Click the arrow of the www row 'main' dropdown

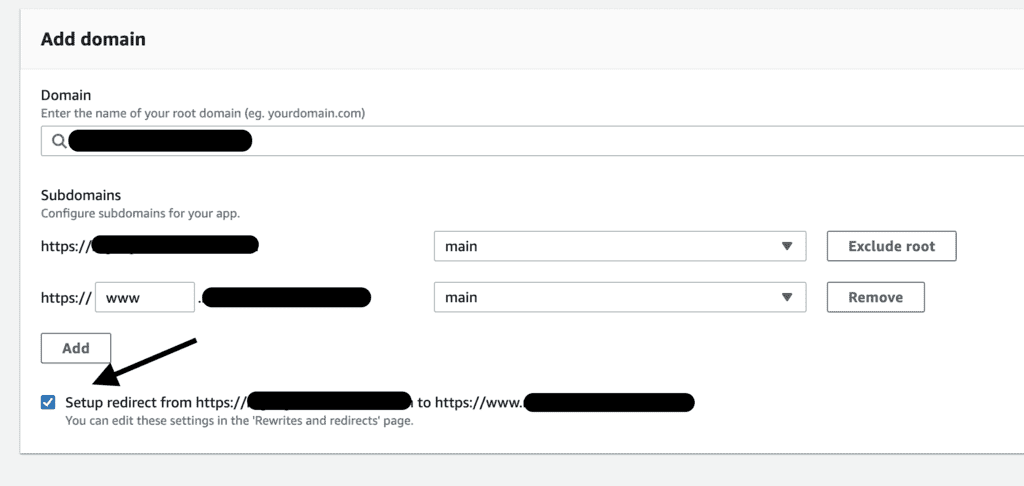787,297
